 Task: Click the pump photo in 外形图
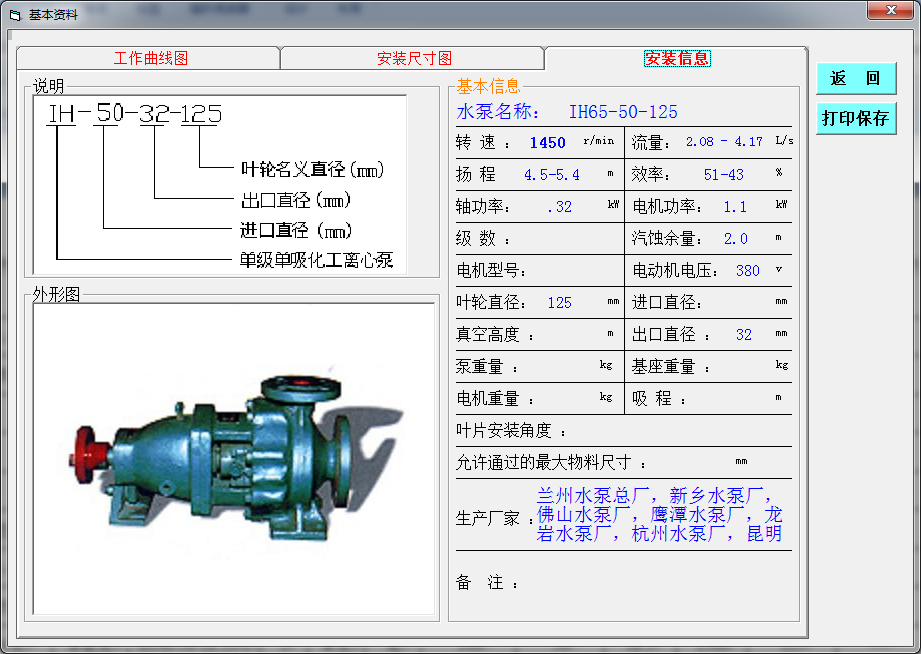[234, 458]
